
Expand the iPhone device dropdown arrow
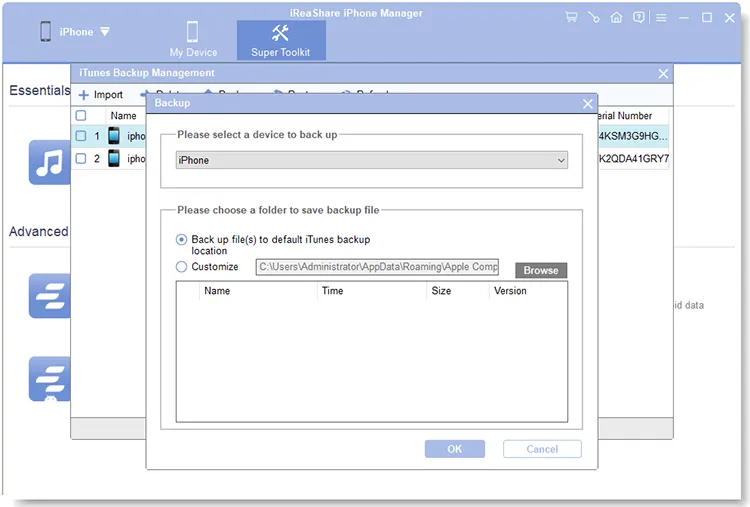pos(105,32)
